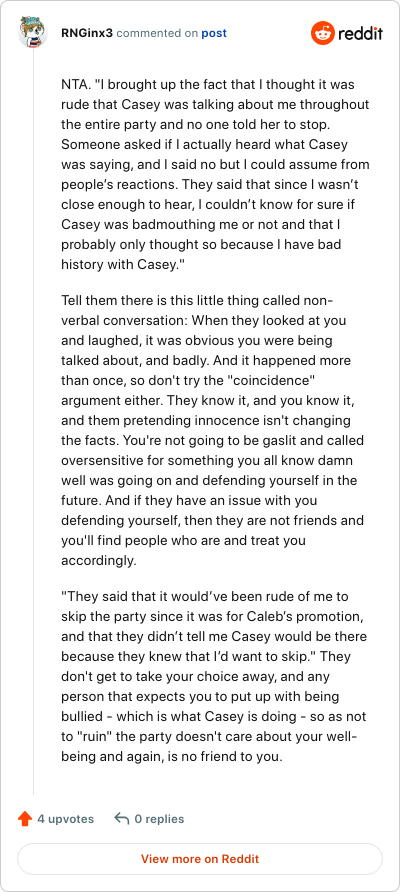Collapse the comment using the vertical thread line

(33, 421)
